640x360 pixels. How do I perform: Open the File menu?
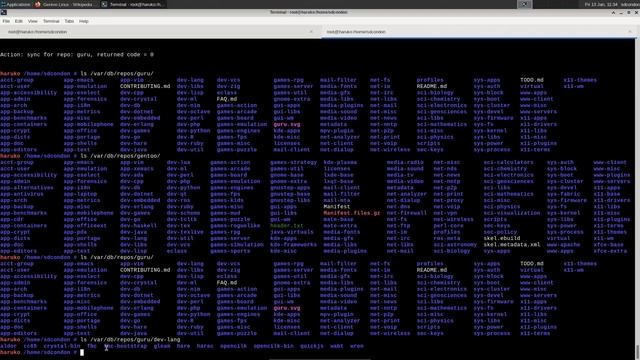pos(6,21)
